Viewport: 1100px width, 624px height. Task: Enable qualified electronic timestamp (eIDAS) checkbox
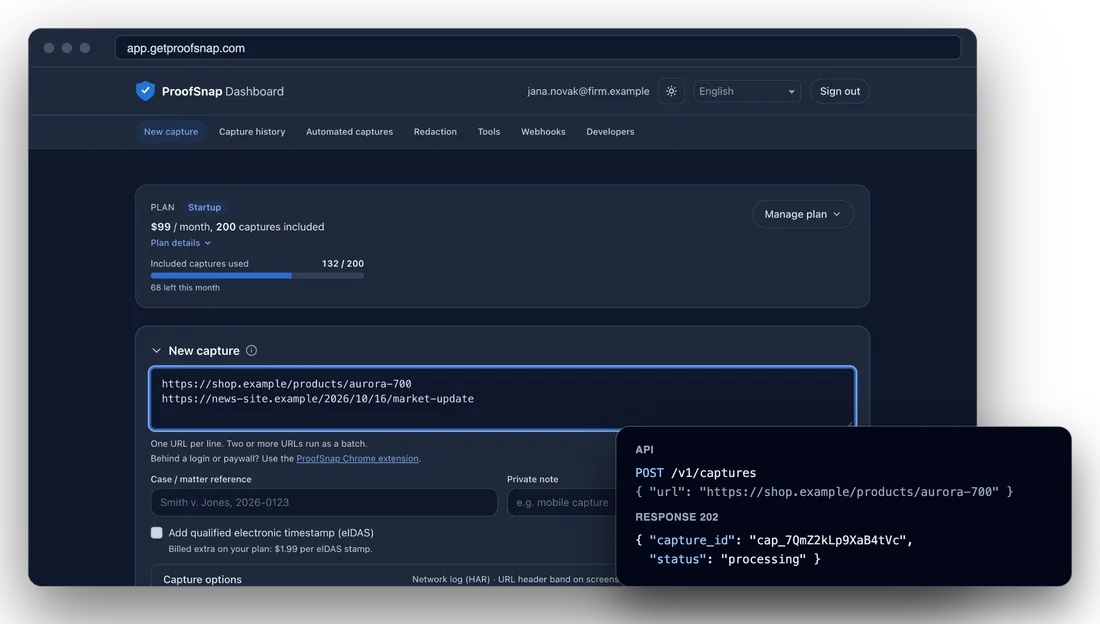point(156,533)
